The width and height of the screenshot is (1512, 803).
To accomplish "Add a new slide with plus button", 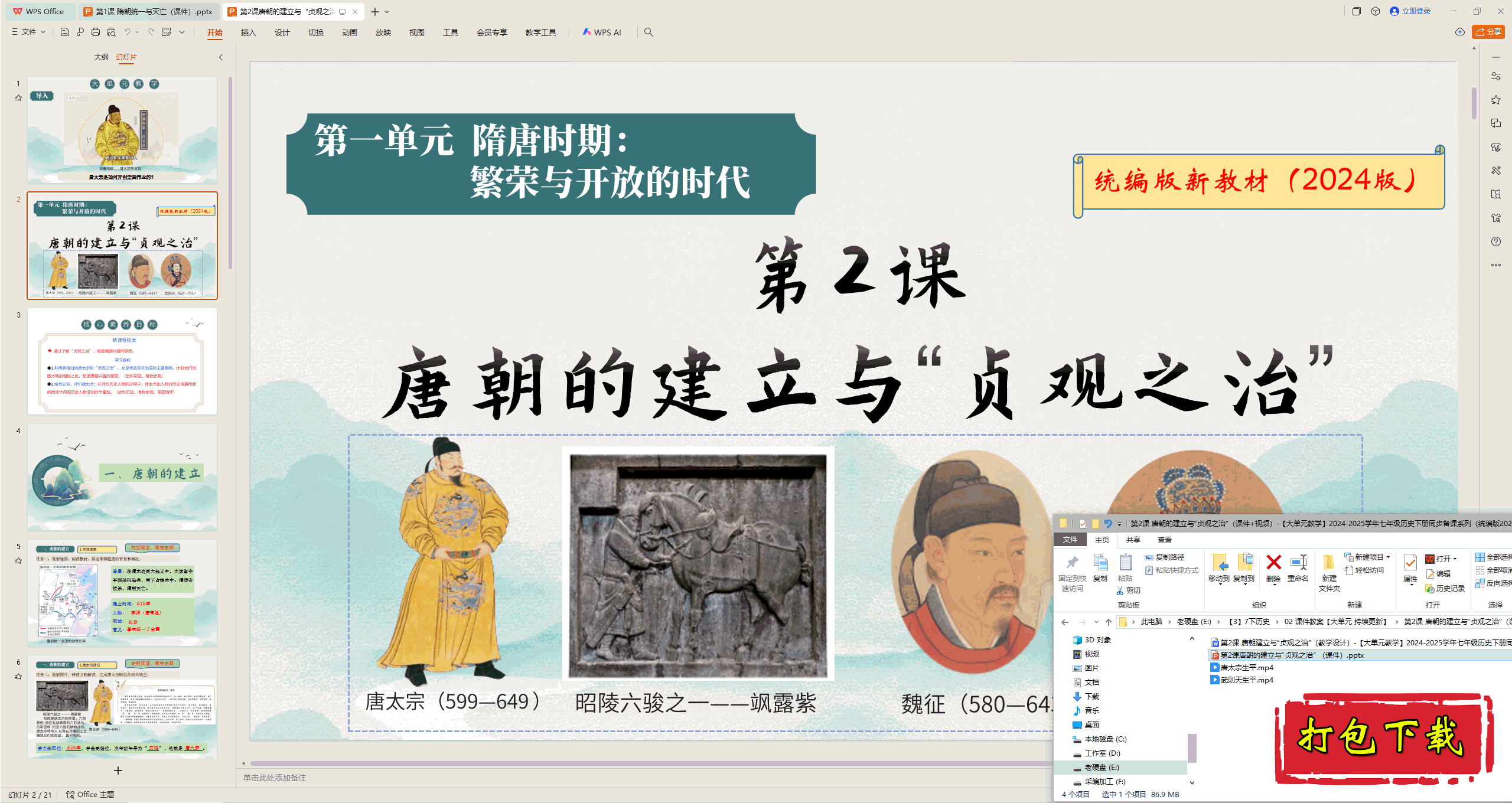I will (118, 771).
